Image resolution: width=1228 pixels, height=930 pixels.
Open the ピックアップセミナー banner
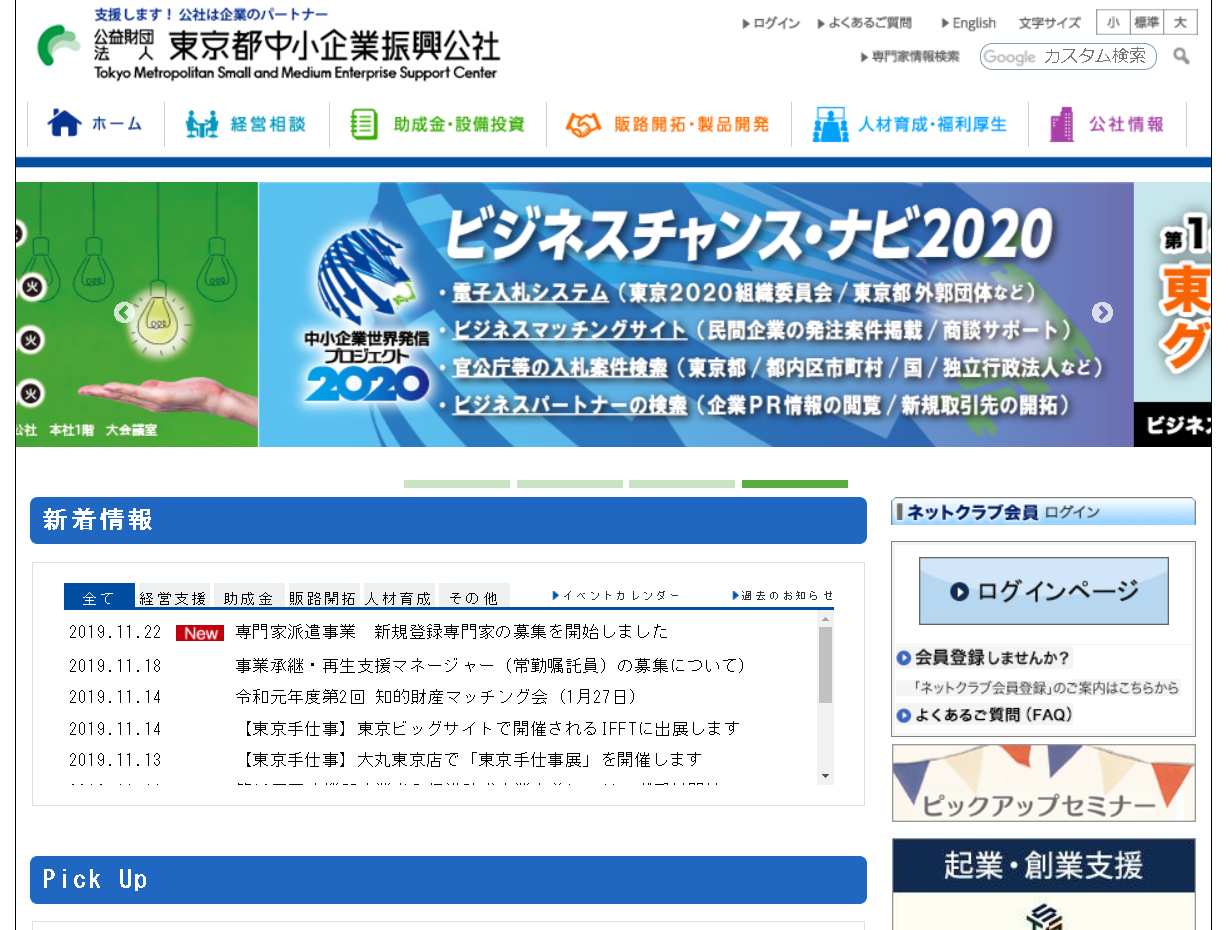1043,783
